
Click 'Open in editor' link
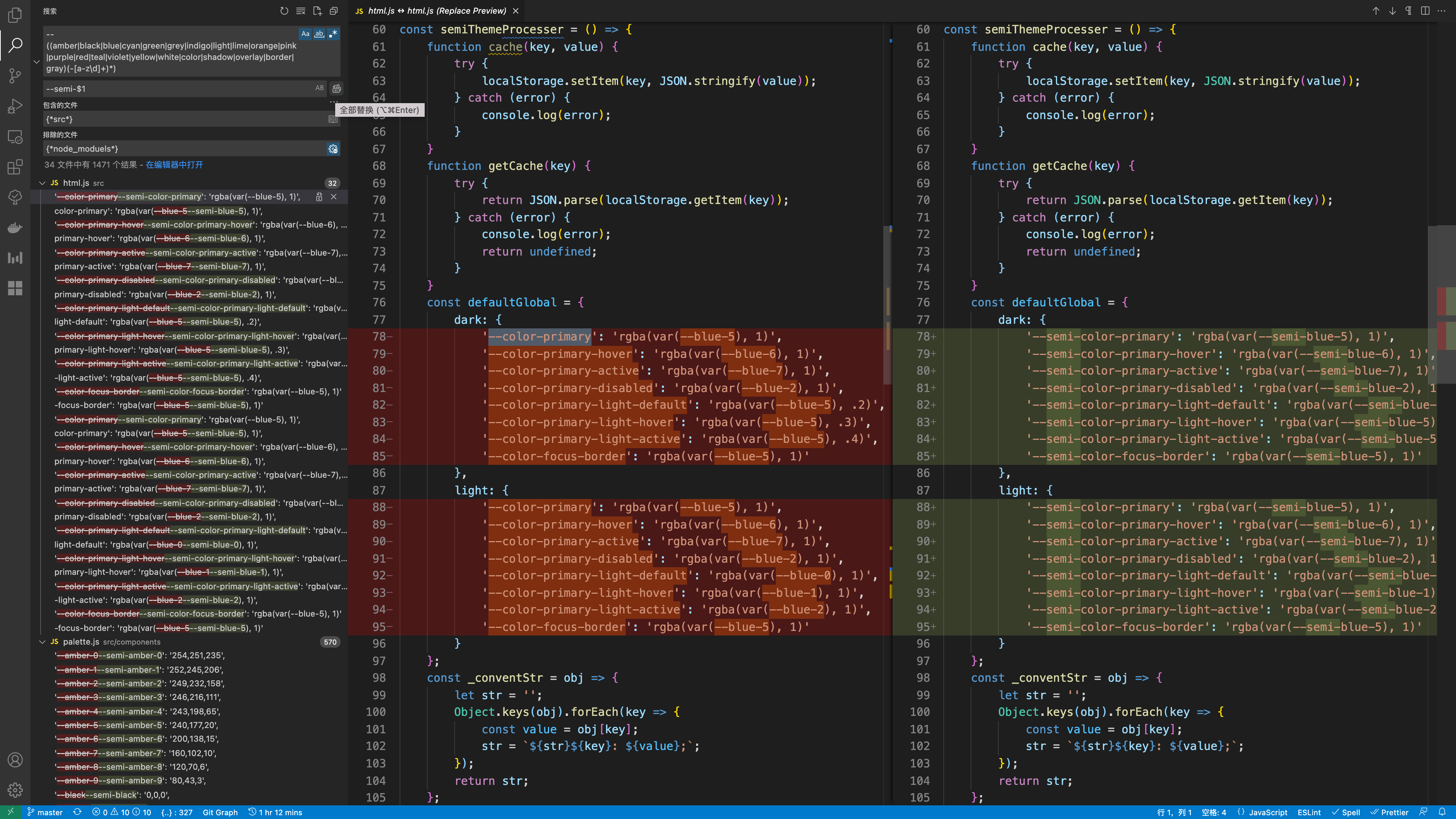[x=174, y=165]
